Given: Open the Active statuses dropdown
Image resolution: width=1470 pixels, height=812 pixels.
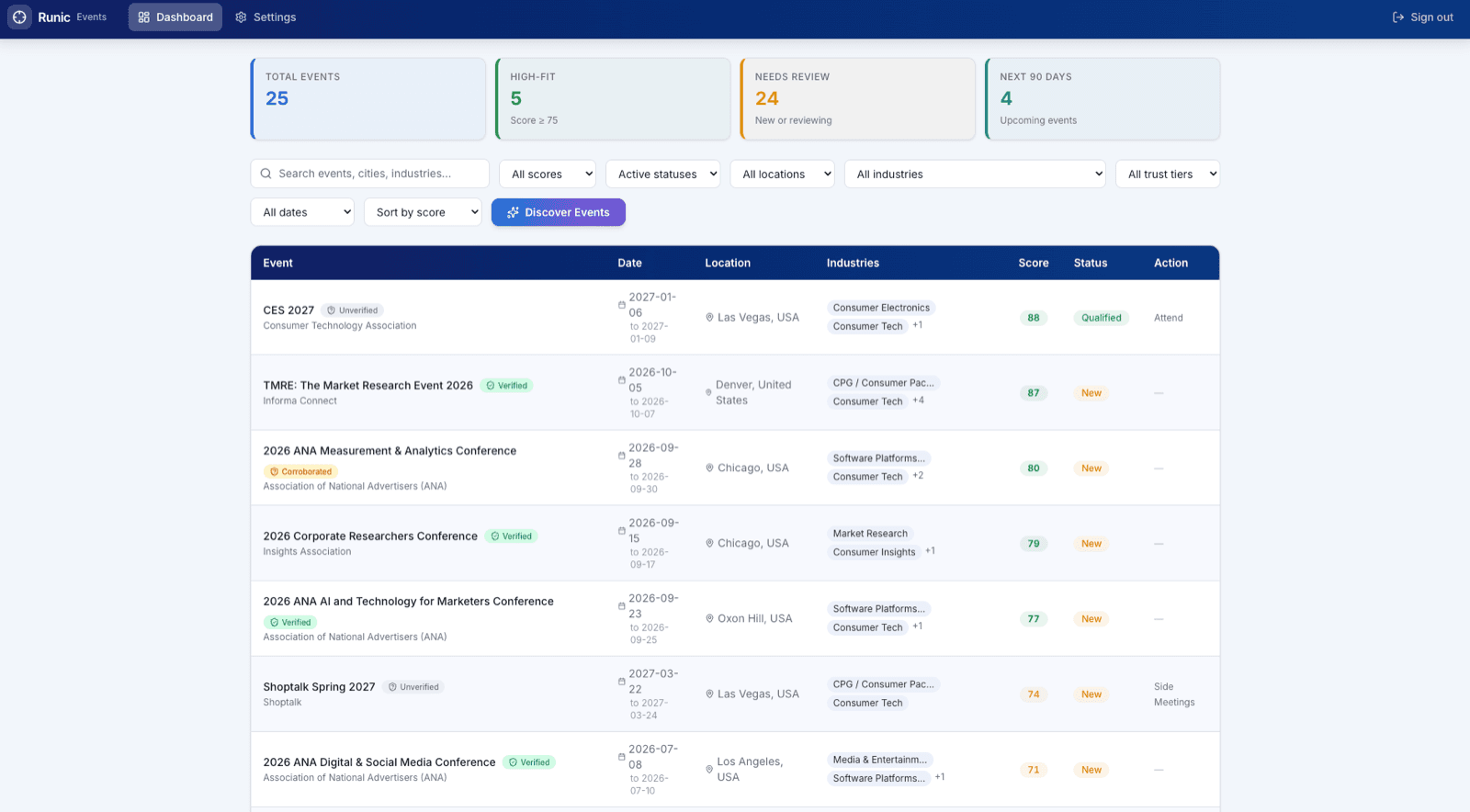Looking at the screenshot, I should click(x=663, y=175).
